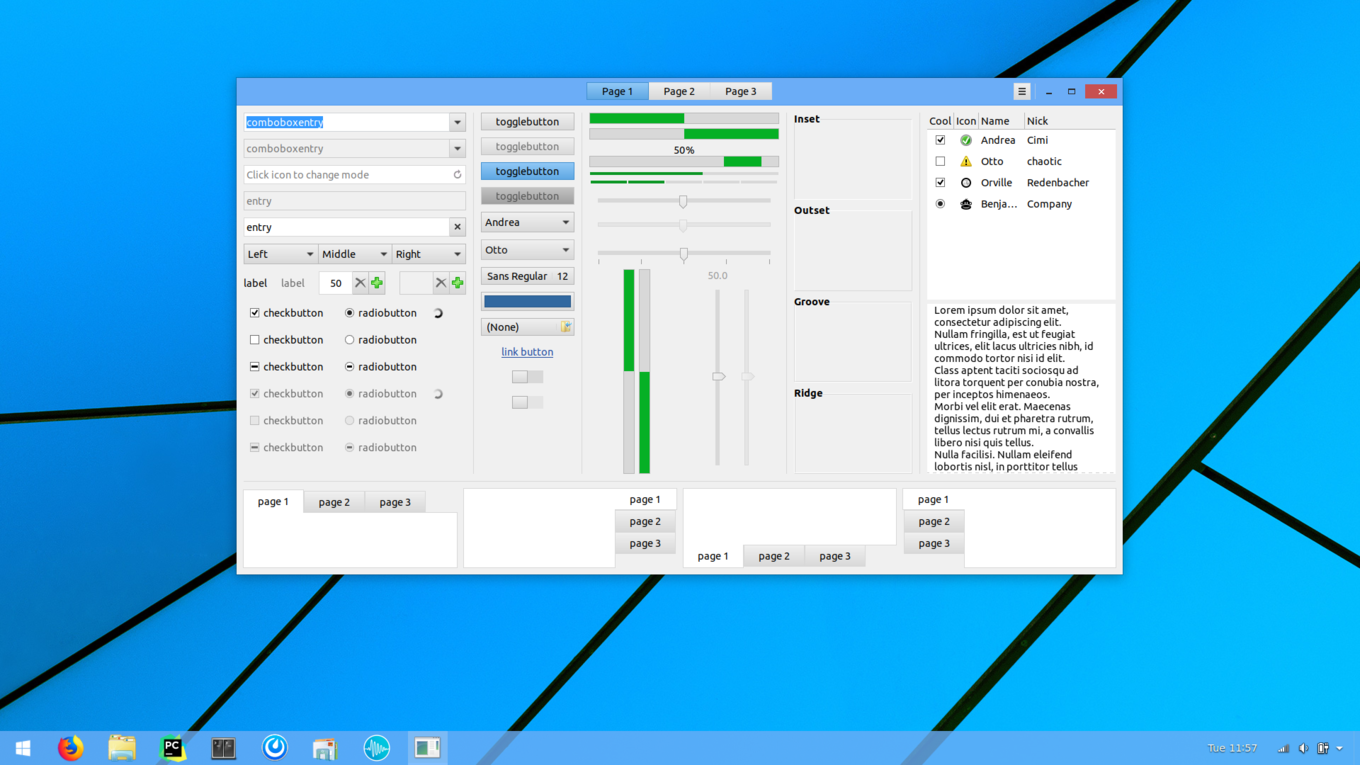The image size is (1360, 765).
Task: Open dropdown arrow of the highlighted comboboxentry
Action: point(457,122)
